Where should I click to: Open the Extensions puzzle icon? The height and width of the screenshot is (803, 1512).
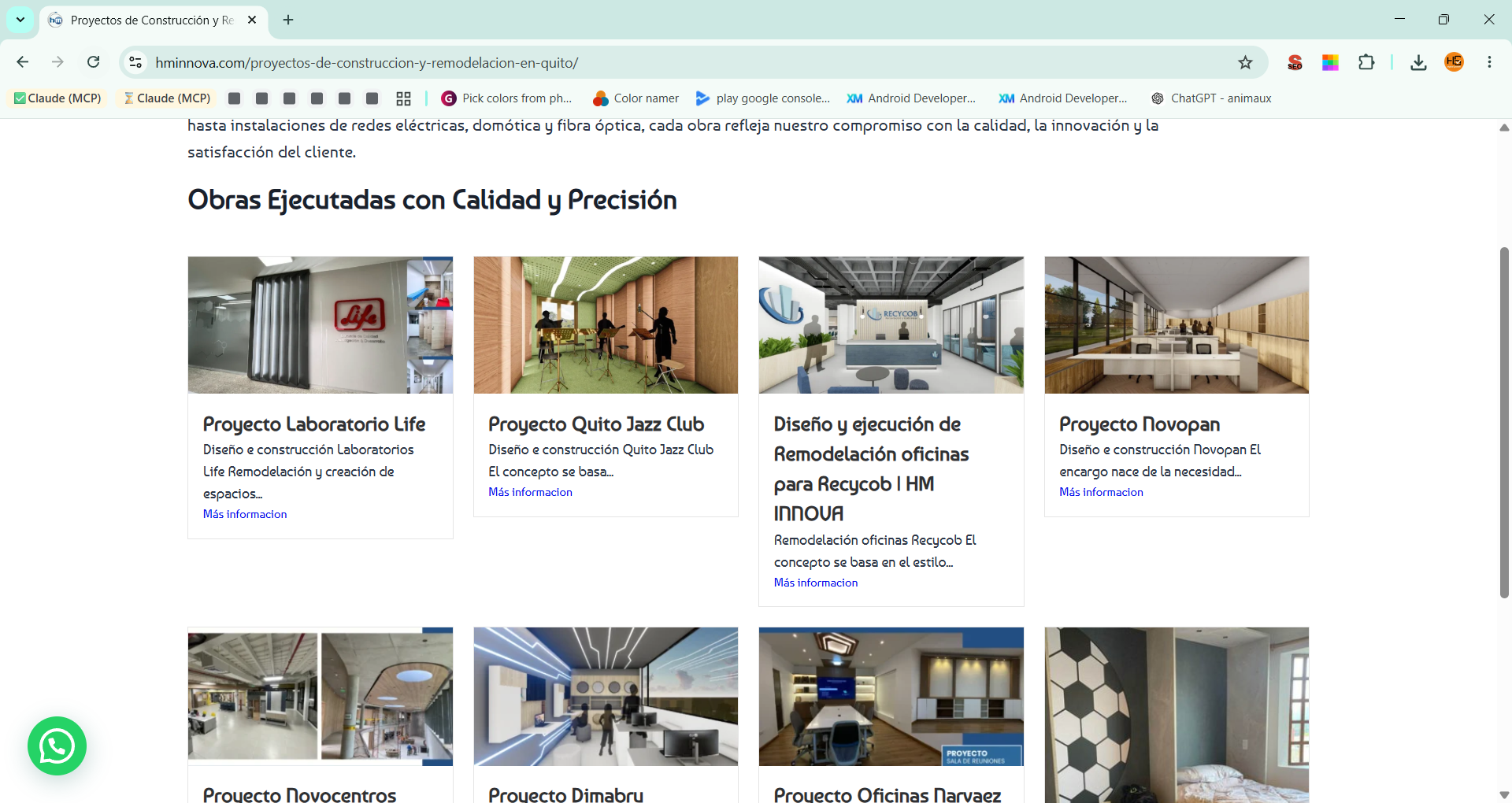pyautogui.click(x=1366, y=62)
